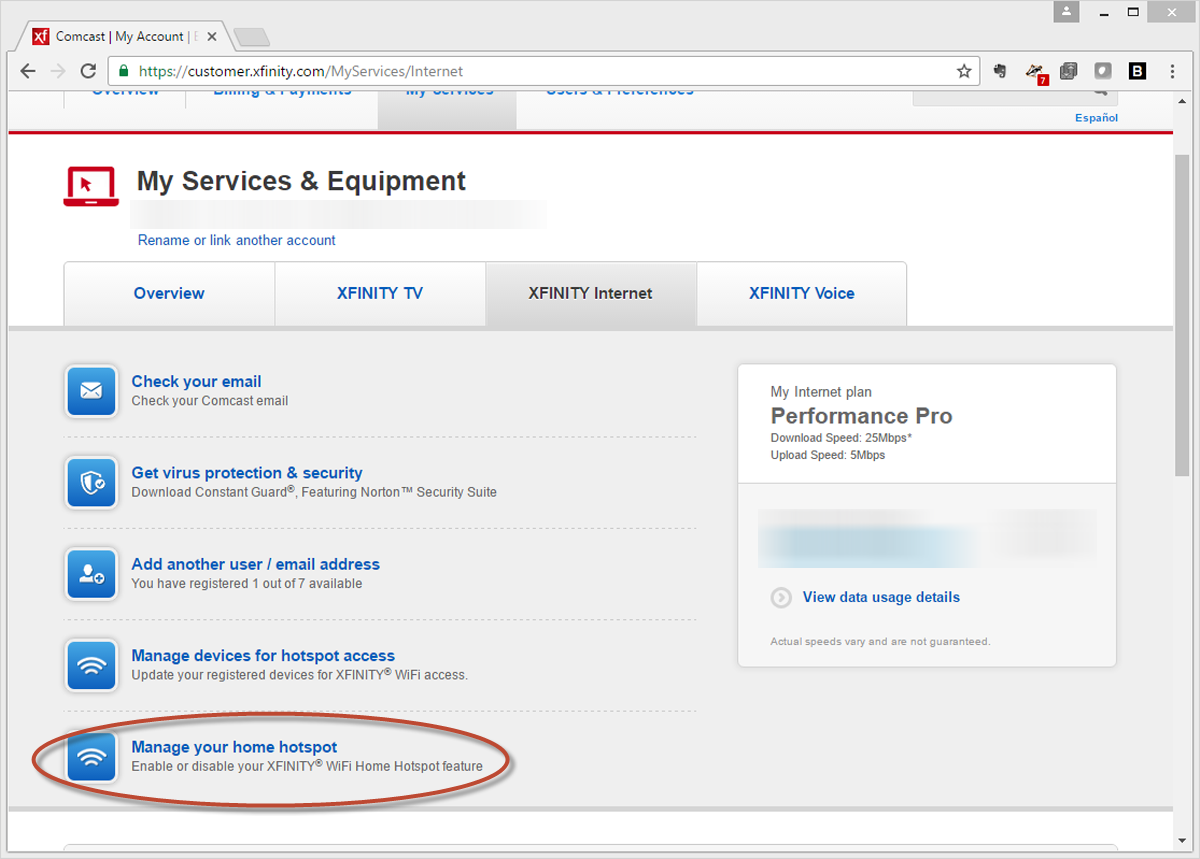Click the hotspot access WiFi icon
The image size is (1200, 859).
91,666
